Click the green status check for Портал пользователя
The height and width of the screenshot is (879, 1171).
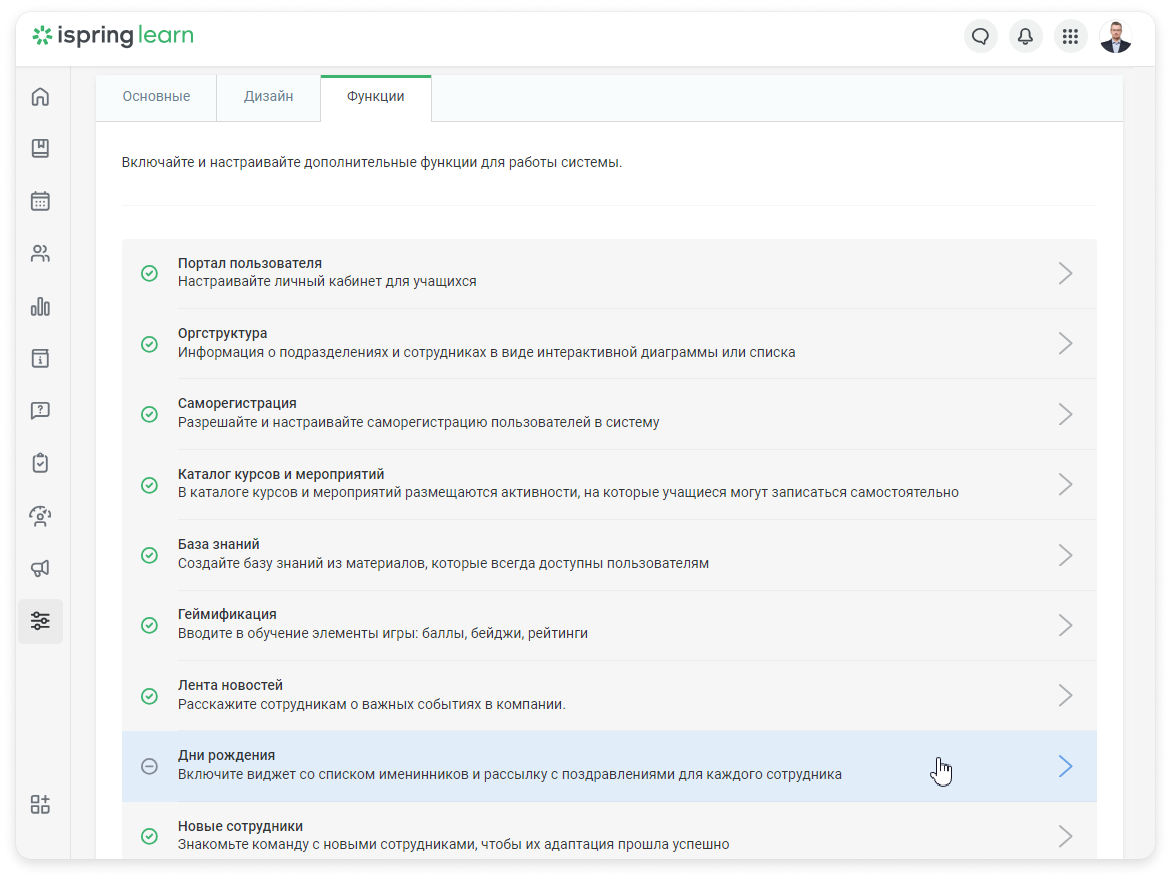click(x=149, y=273)
